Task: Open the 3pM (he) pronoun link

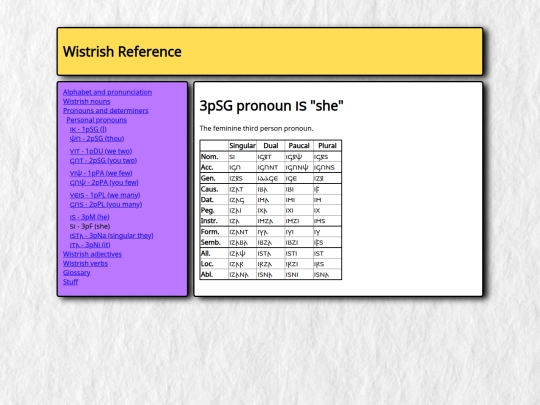Action: [x=90, y=217]
